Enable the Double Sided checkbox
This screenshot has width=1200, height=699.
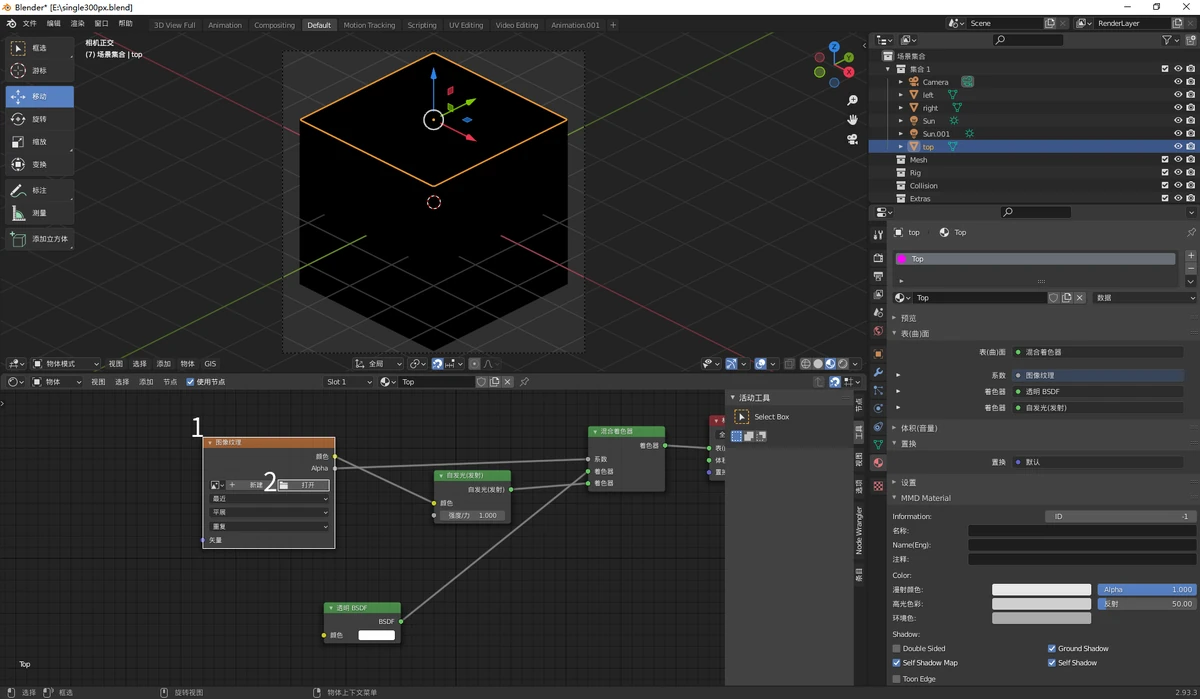[x=897, y=648]
